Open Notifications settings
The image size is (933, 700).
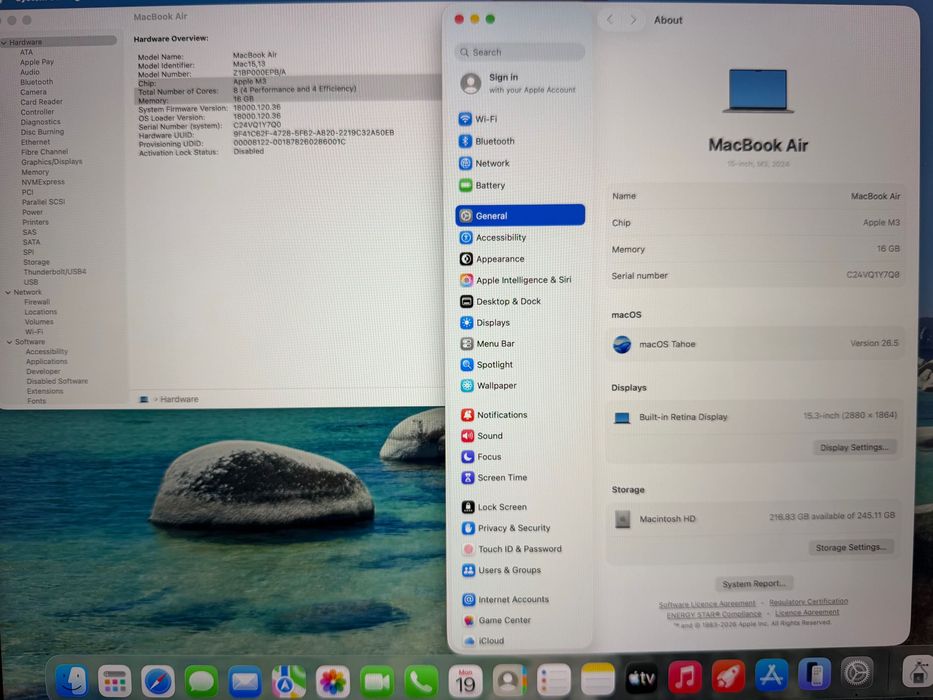(521, 415)
